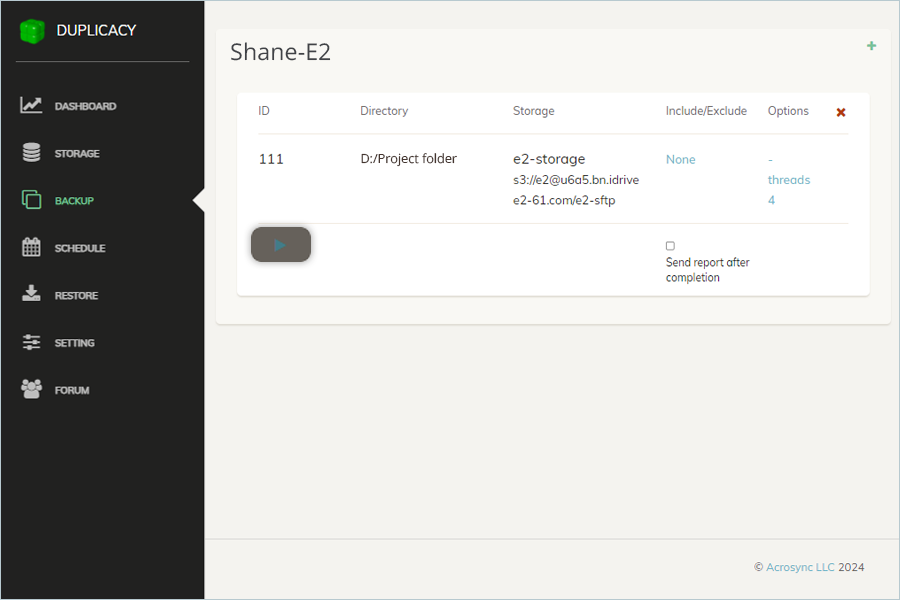Click the D:/Project folder directory cell

tap(409, 158)
